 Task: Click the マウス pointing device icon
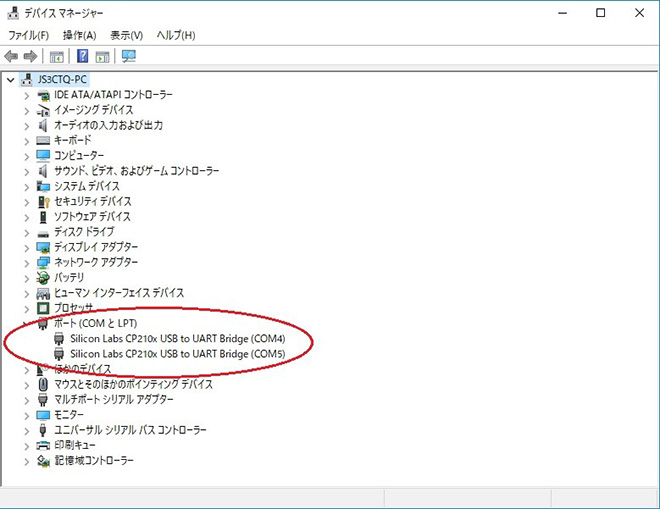(x=43, y=384)
